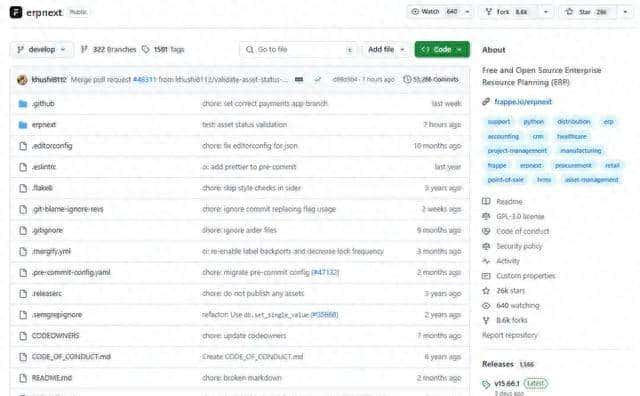View 1591 Tags
640x396 pixels.
coord(163,49)
